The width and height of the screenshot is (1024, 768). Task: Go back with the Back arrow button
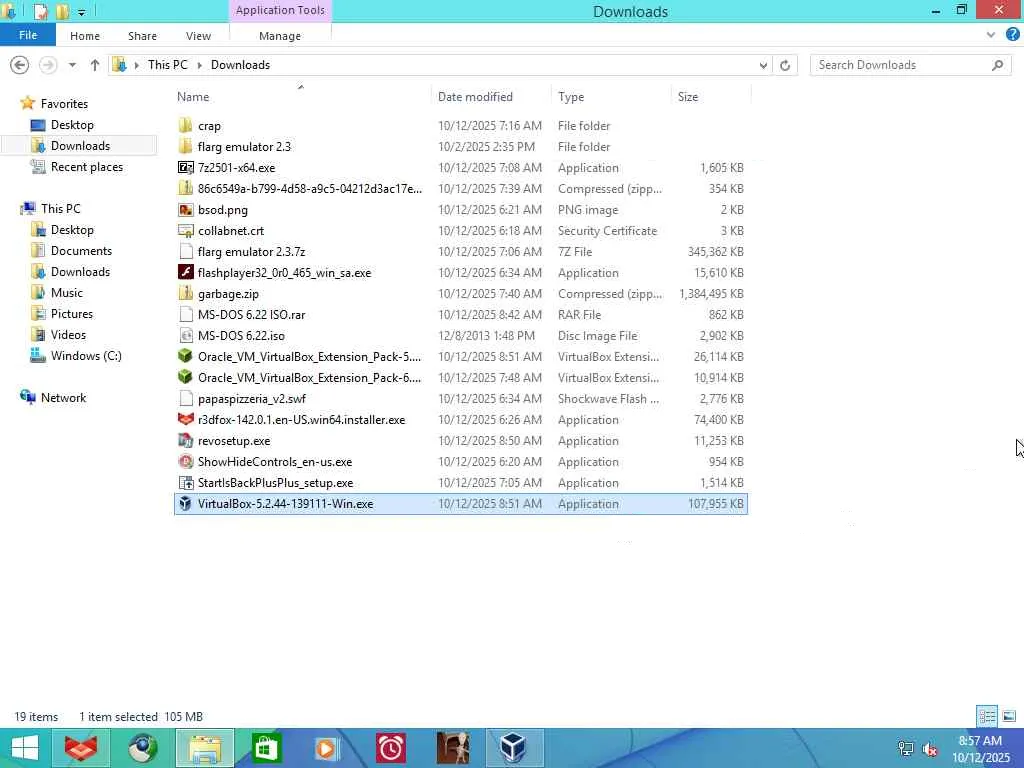point(20,65)
